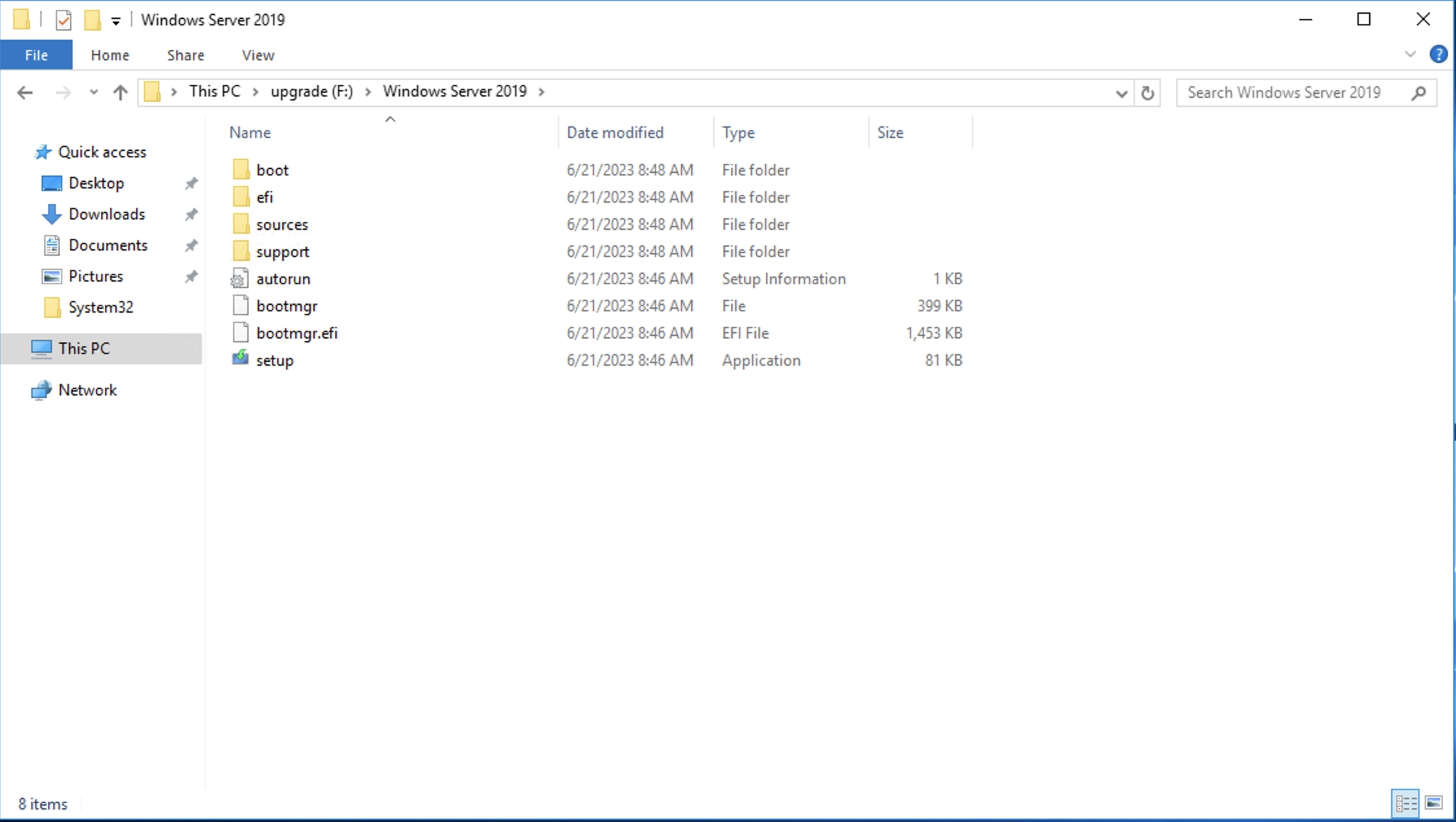Click the 1,453 KB size cell
The height and width of the screenshot is (822, 1456).
(934, 333)
